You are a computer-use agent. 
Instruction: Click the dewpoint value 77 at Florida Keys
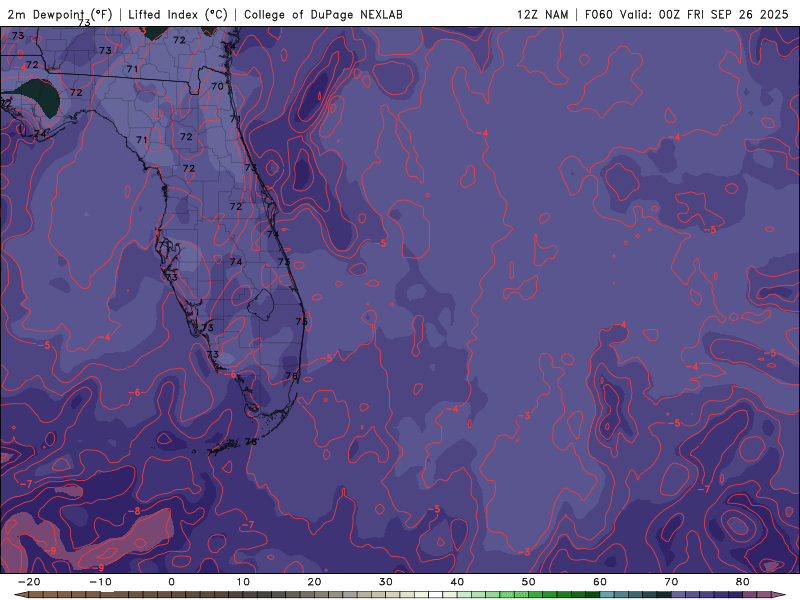click(x=213, y=453)
